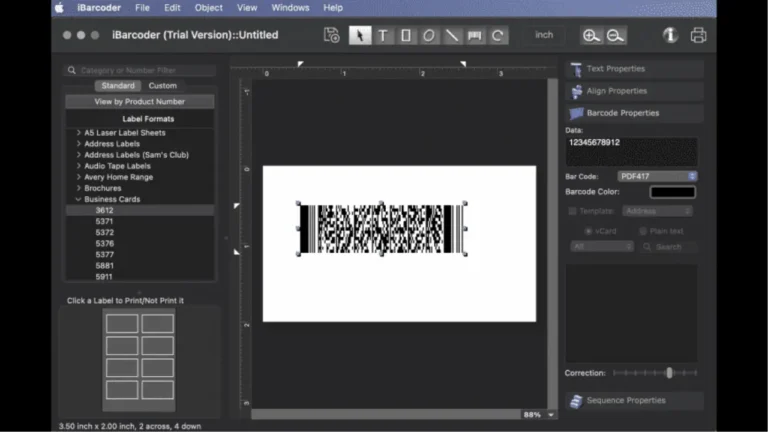
Task: Zoom out with the magnifier minus
Action: [615, 35]
